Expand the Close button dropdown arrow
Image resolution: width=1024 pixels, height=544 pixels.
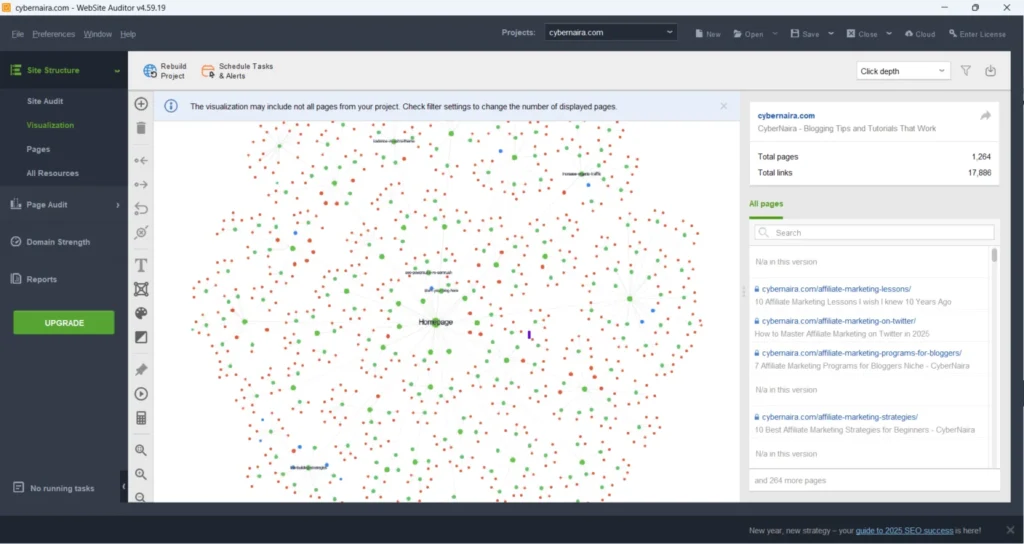tap(889, 33)
